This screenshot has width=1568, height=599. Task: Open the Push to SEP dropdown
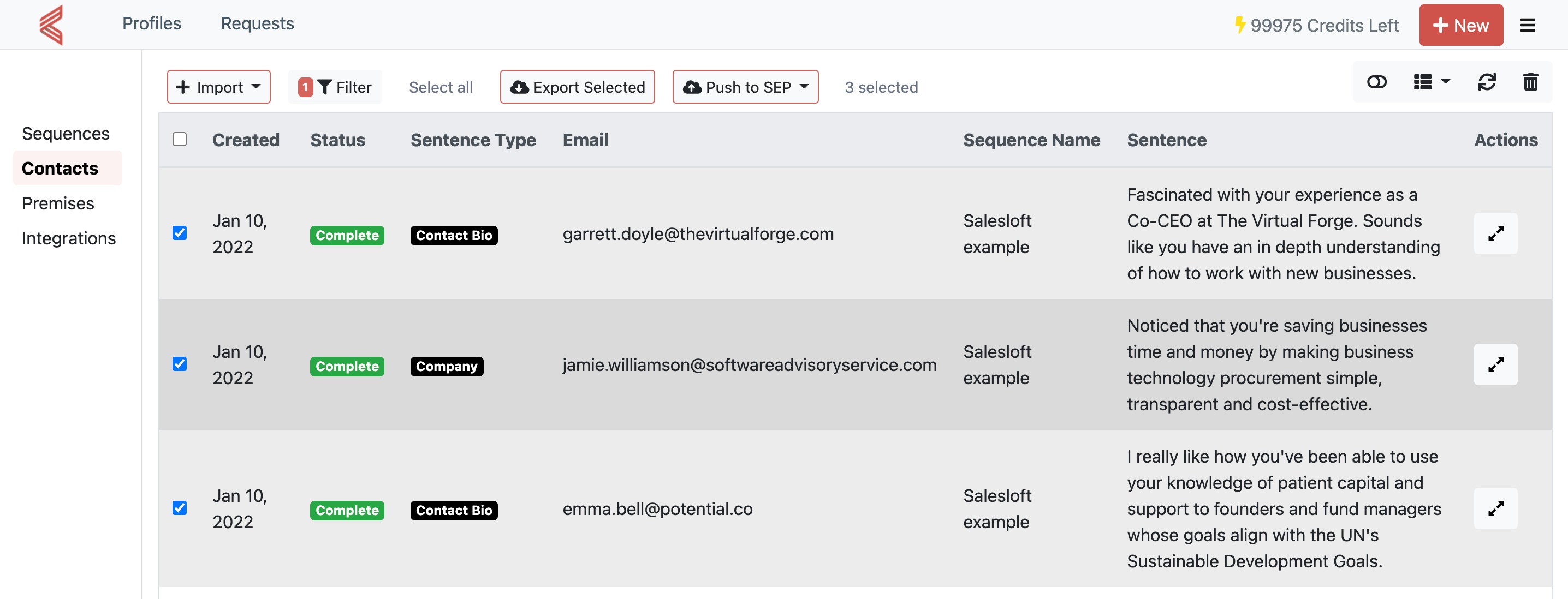745,87
